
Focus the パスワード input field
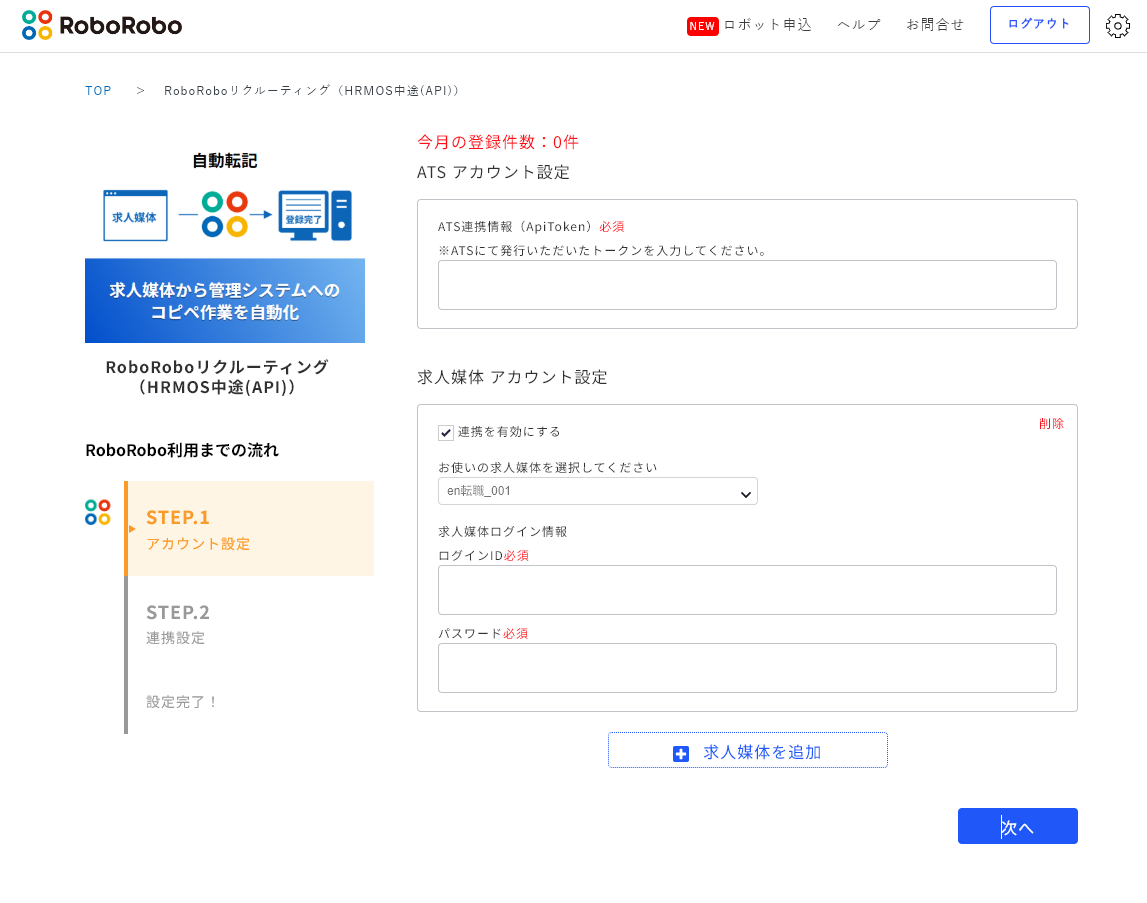747,668
